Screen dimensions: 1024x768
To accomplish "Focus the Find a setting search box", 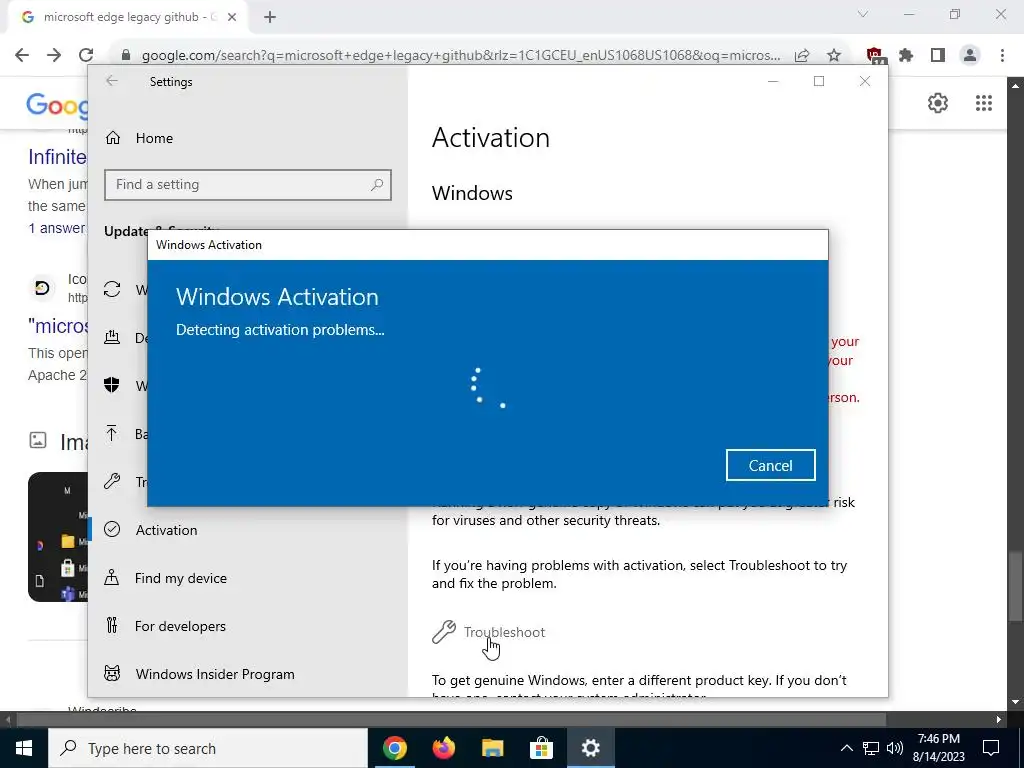I will 248,185.
